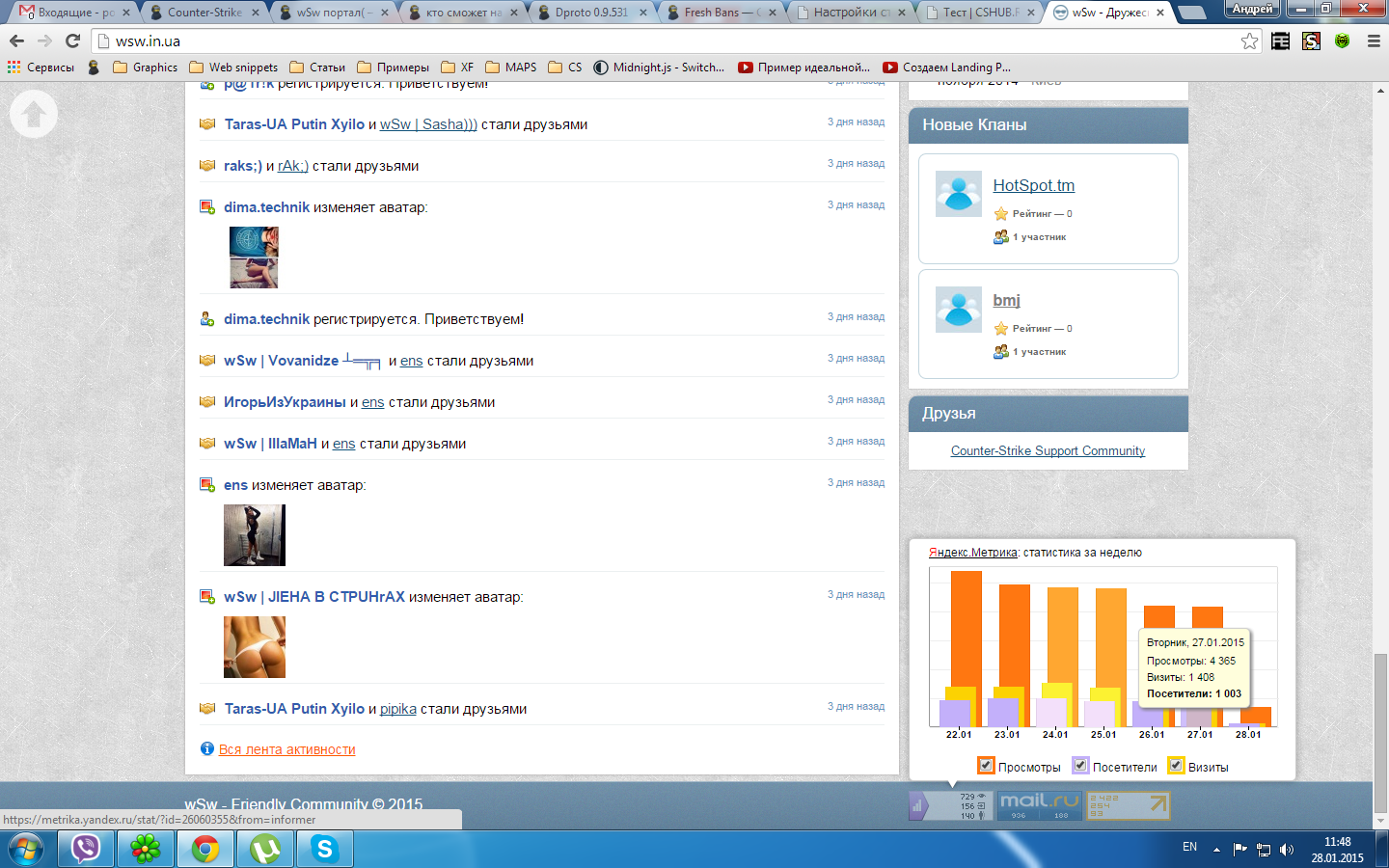Open Создаем Landing P... YouTube bookmark
Viewport: 1389px width, 868px height.
[x=947, y=68]
